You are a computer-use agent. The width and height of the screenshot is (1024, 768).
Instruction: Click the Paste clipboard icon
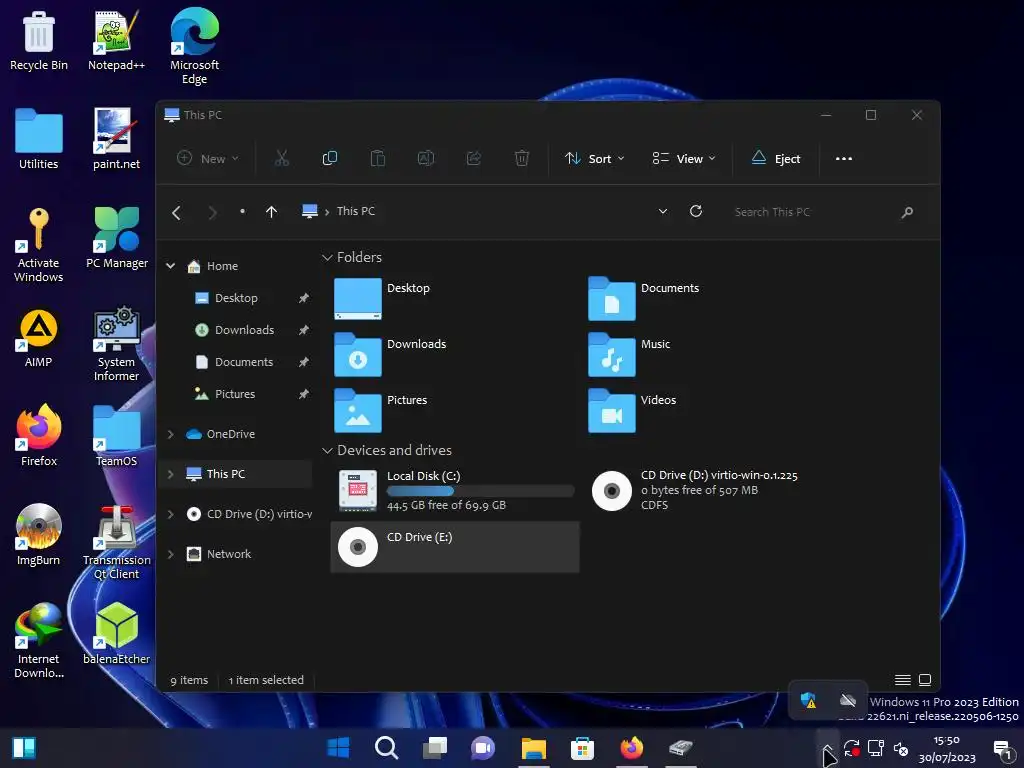click(x=377, y=158)
